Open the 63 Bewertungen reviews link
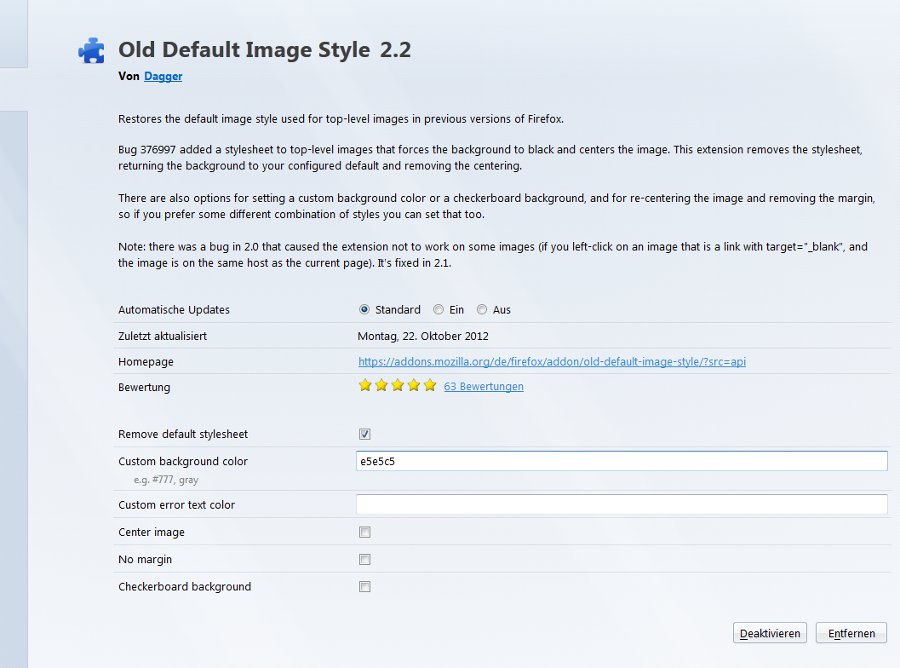 (x=483, y=386)
